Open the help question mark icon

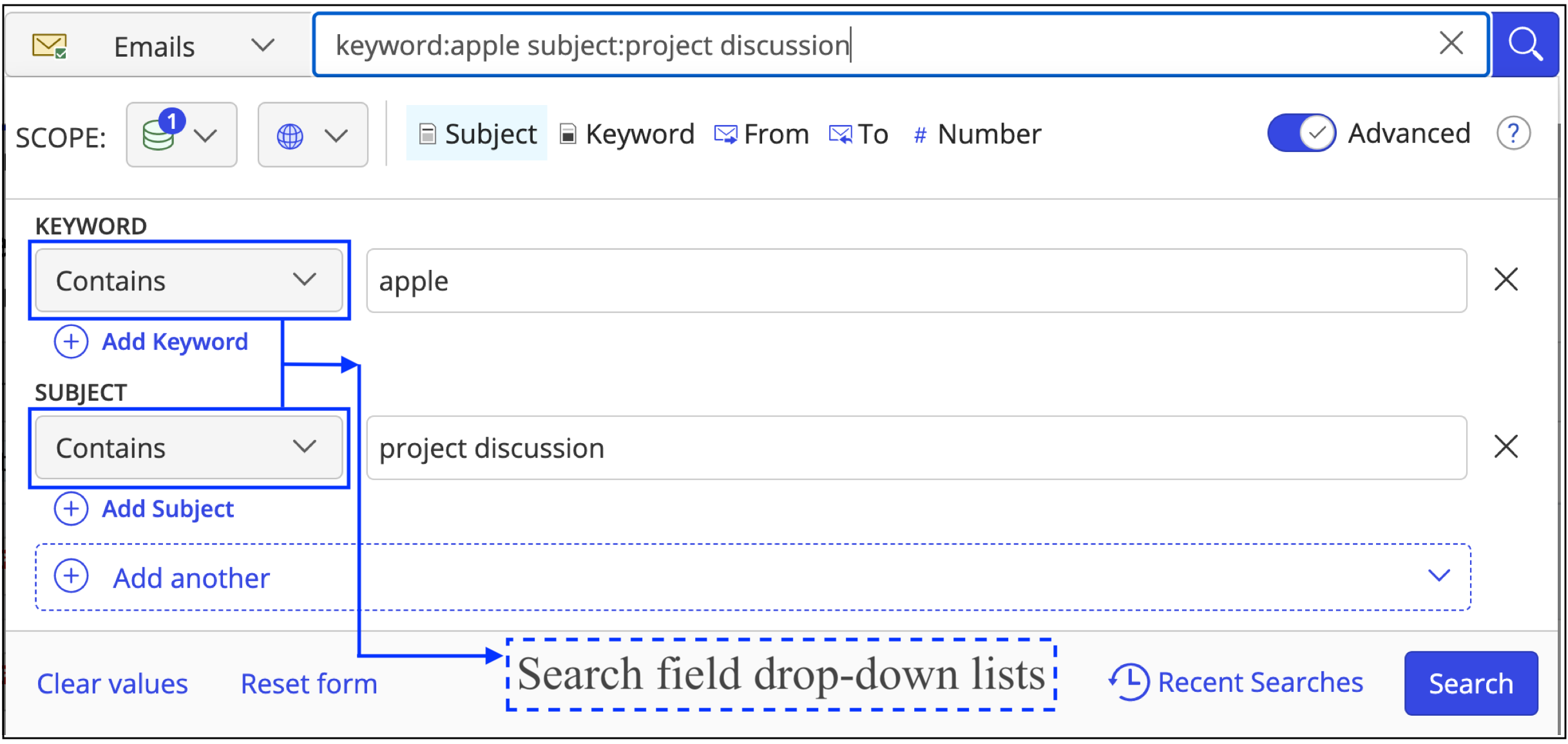pos(1513,134)
